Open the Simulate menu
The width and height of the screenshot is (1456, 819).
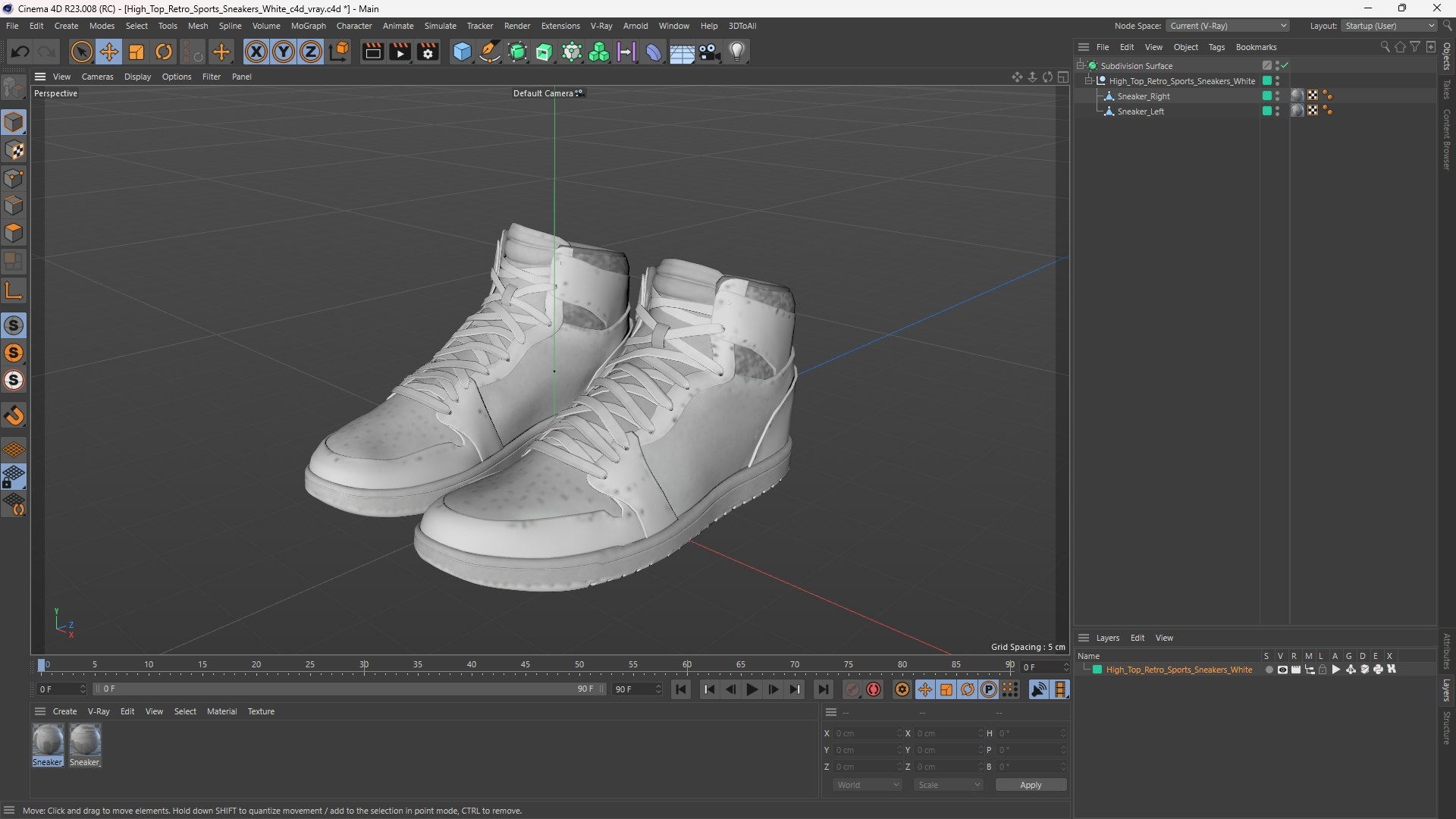440,26
